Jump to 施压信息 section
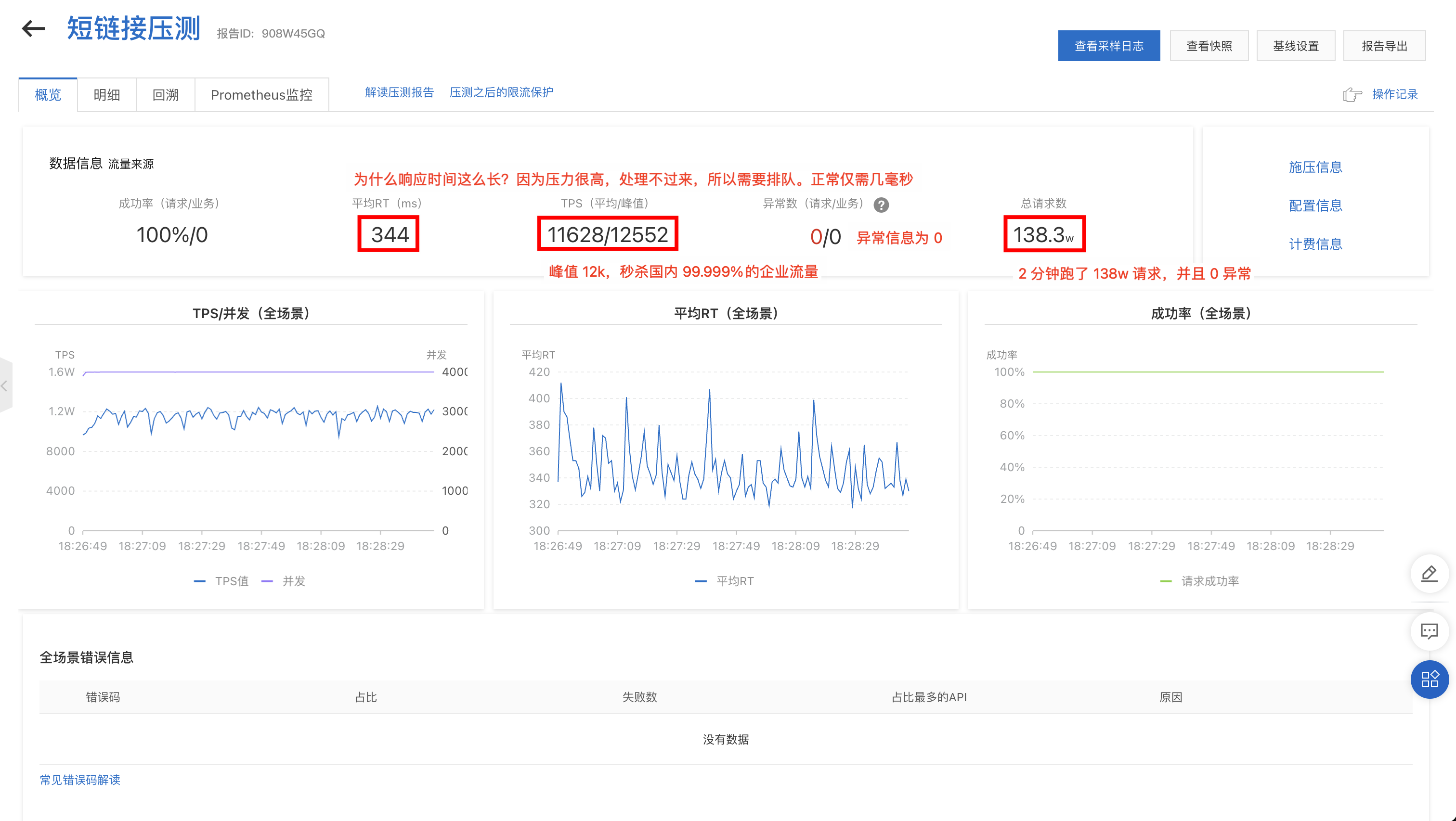The image size is (1456, 821). [x=1315, y=167]
